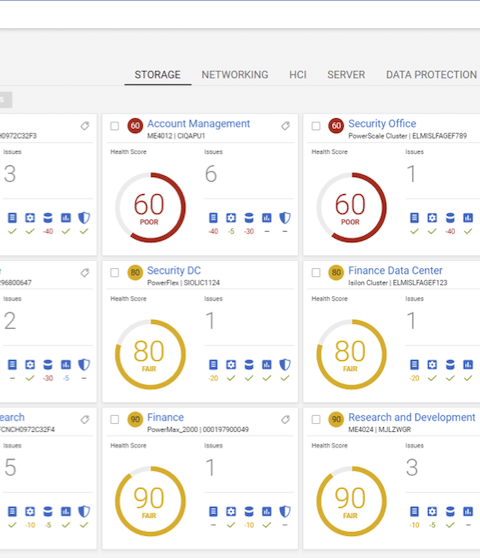The width and height of the screenshot is (480, 558).
Task: Switch to the STORAGE tab
Action: 157,75
